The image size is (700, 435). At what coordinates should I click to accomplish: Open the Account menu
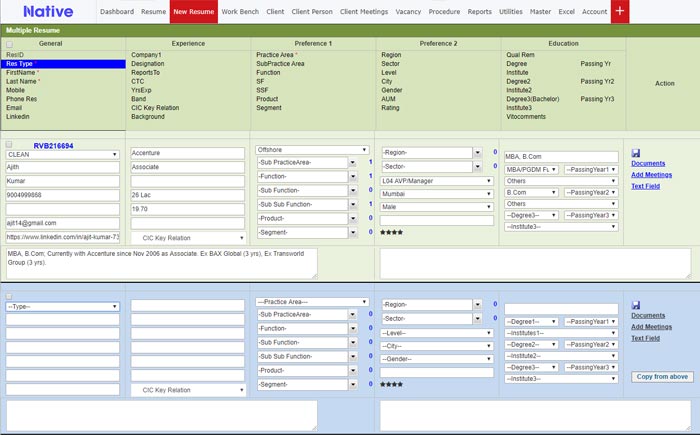point(594,12)
